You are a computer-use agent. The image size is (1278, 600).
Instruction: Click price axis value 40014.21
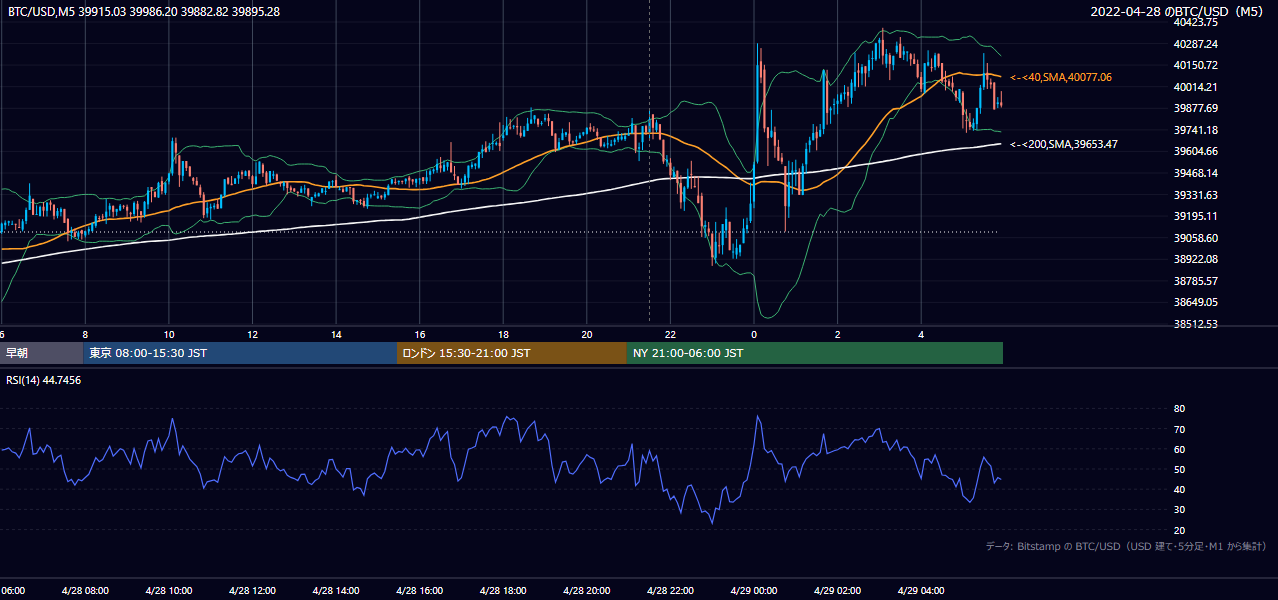[1195, 87]
